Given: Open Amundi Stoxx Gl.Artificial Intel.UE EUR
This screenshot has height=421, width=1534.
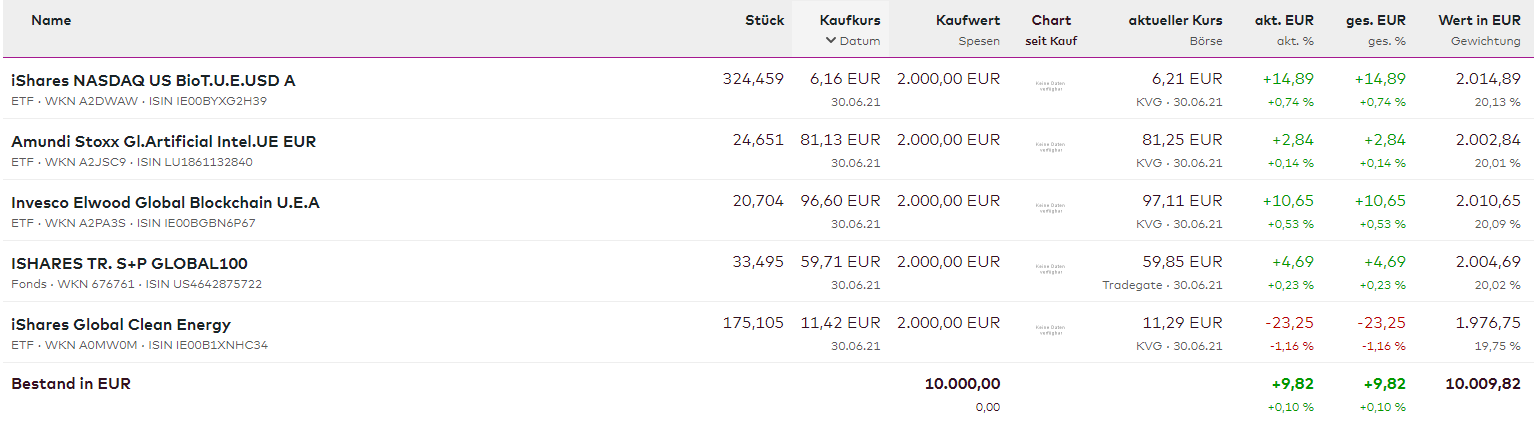Looking at the screenshot, I should 163,141.
